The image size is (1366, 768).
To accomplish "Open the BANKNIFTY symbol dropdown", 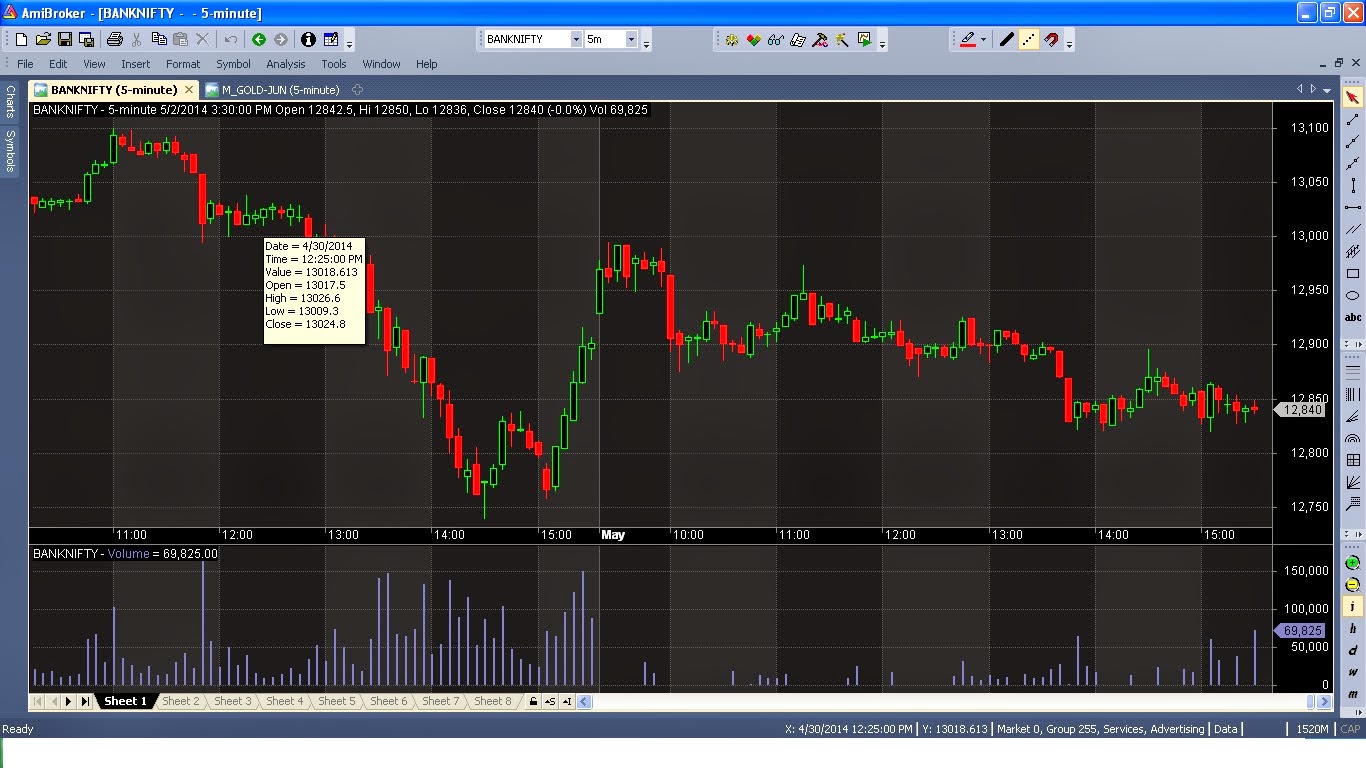I will point(576,39).
